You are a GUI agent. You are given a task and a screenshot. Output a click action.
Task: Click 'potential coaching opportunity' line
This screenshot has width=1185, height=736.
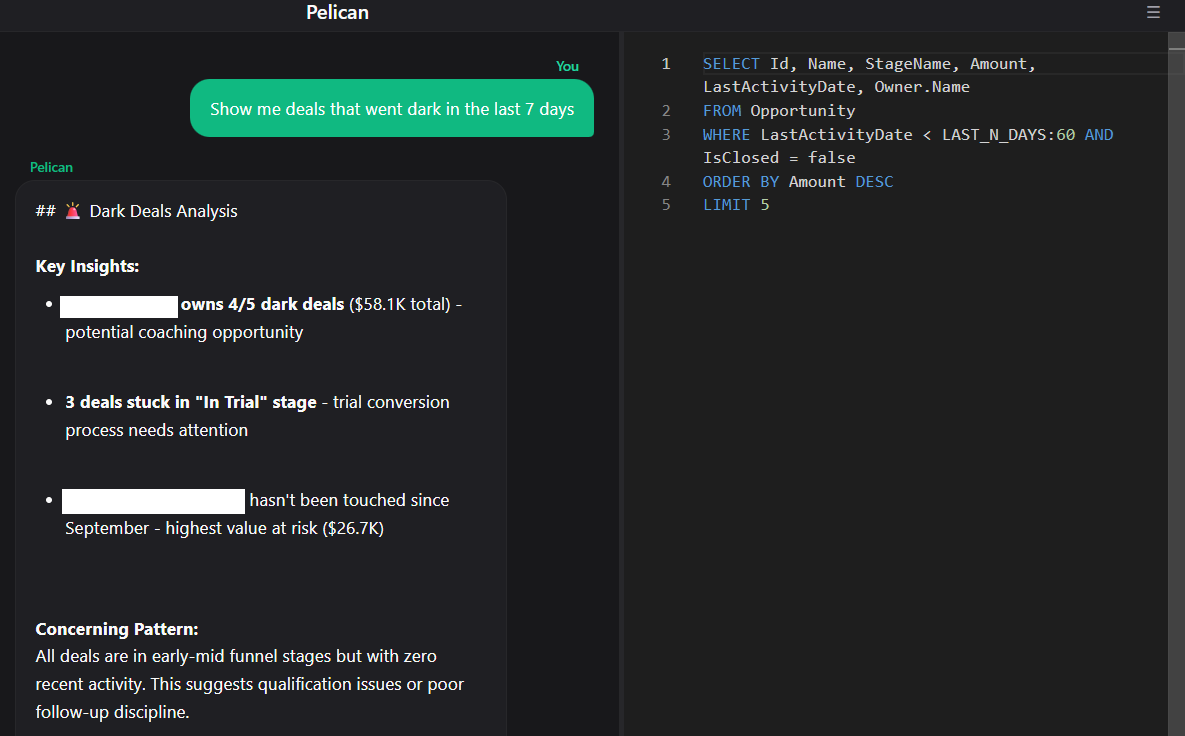coord(184,332)
